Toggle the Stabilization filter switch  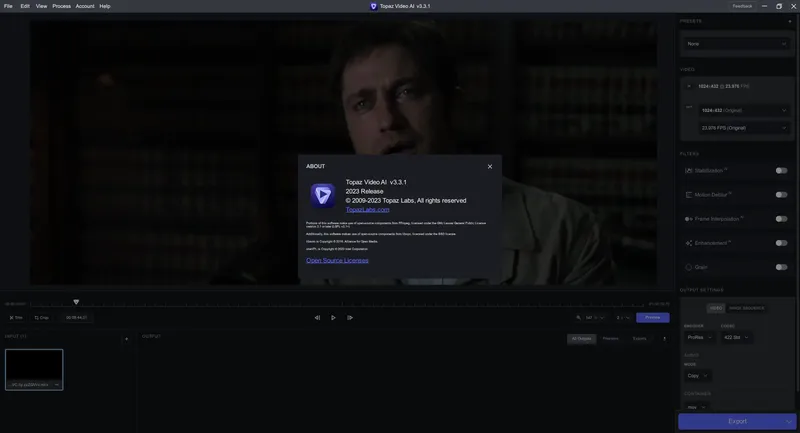click(781, 170)
